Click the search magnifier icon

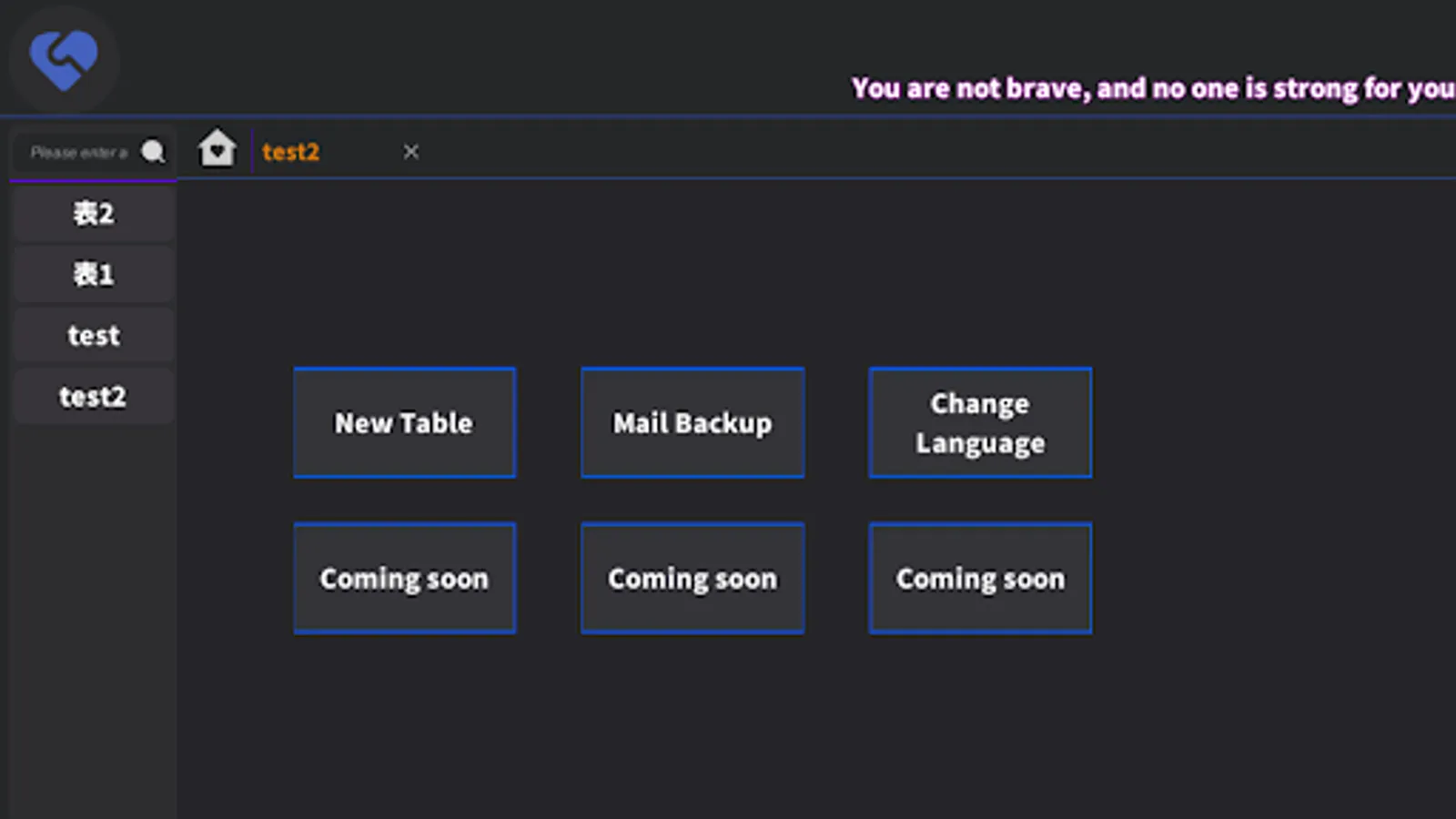pos(153,152)
